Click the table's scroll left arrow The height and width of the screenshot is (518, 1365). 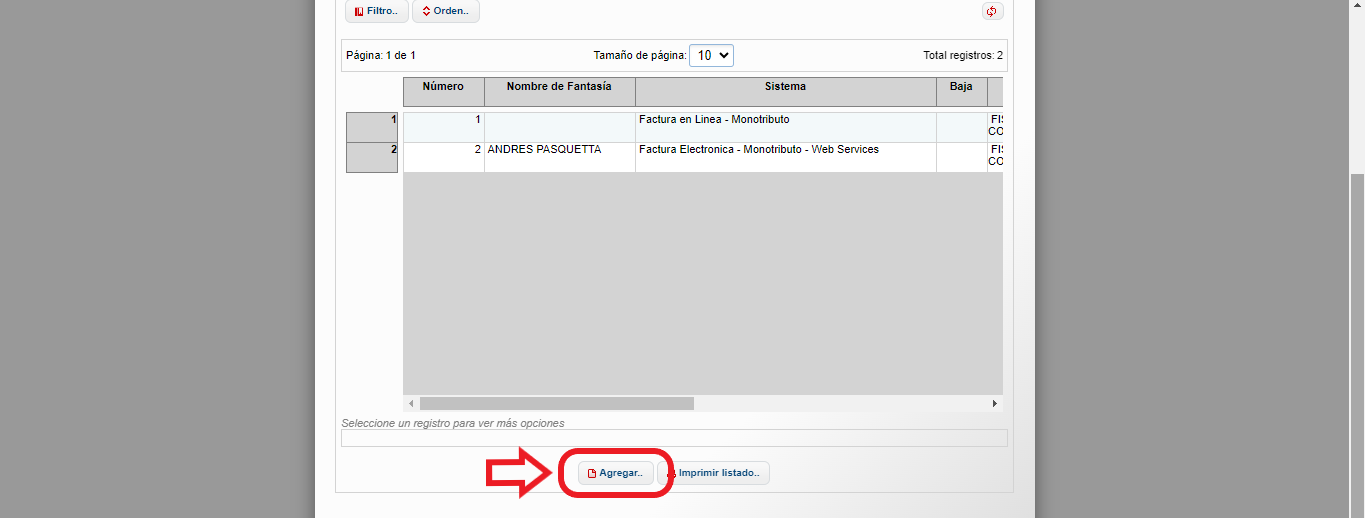point(411,403)
